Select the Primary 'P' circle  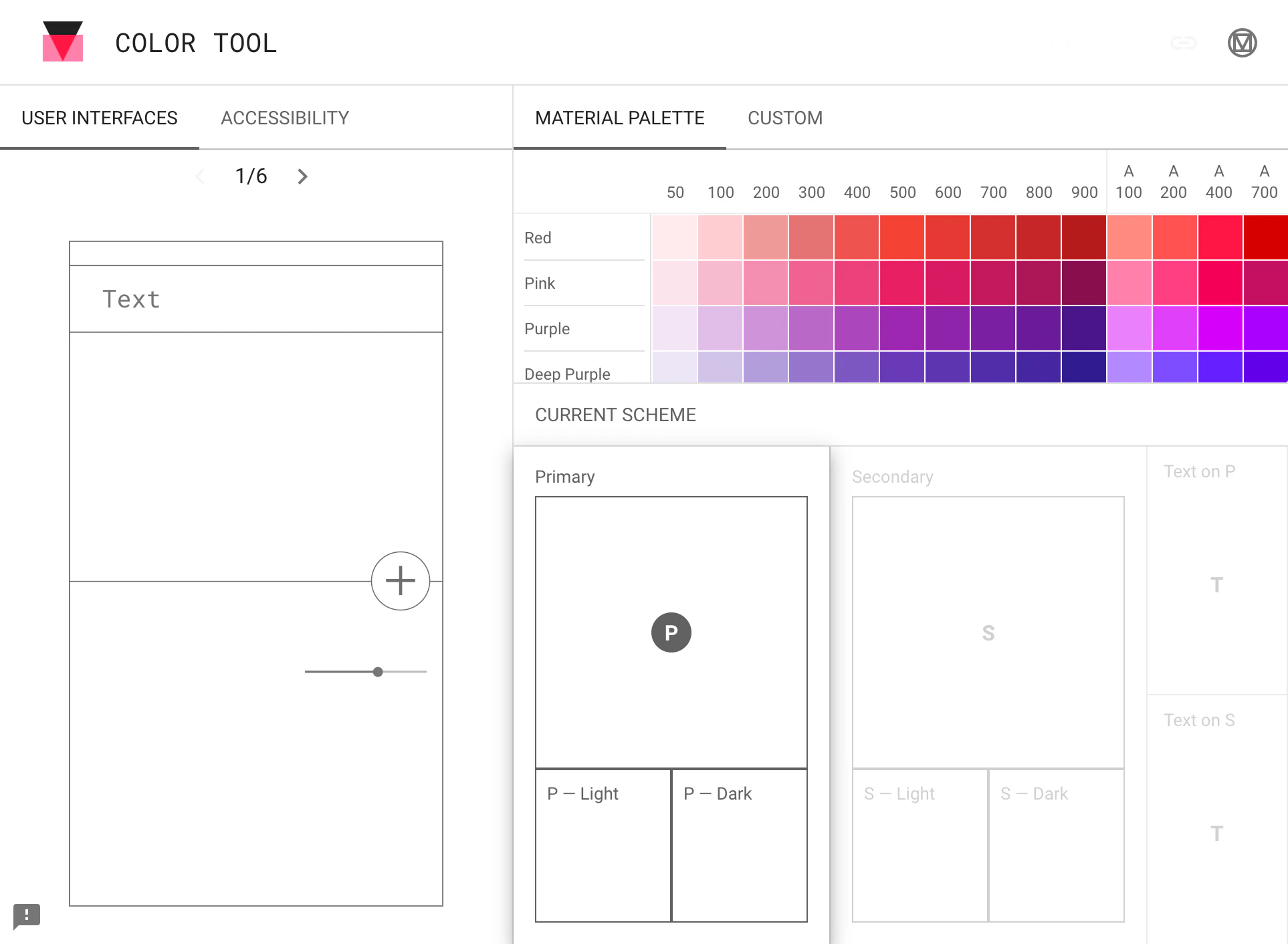click(x=671, y=632)
